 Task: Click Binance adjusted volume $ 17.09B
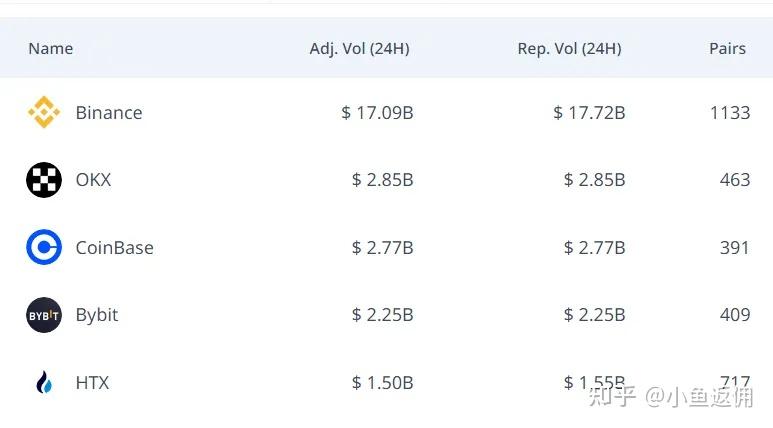pos(377,113)
